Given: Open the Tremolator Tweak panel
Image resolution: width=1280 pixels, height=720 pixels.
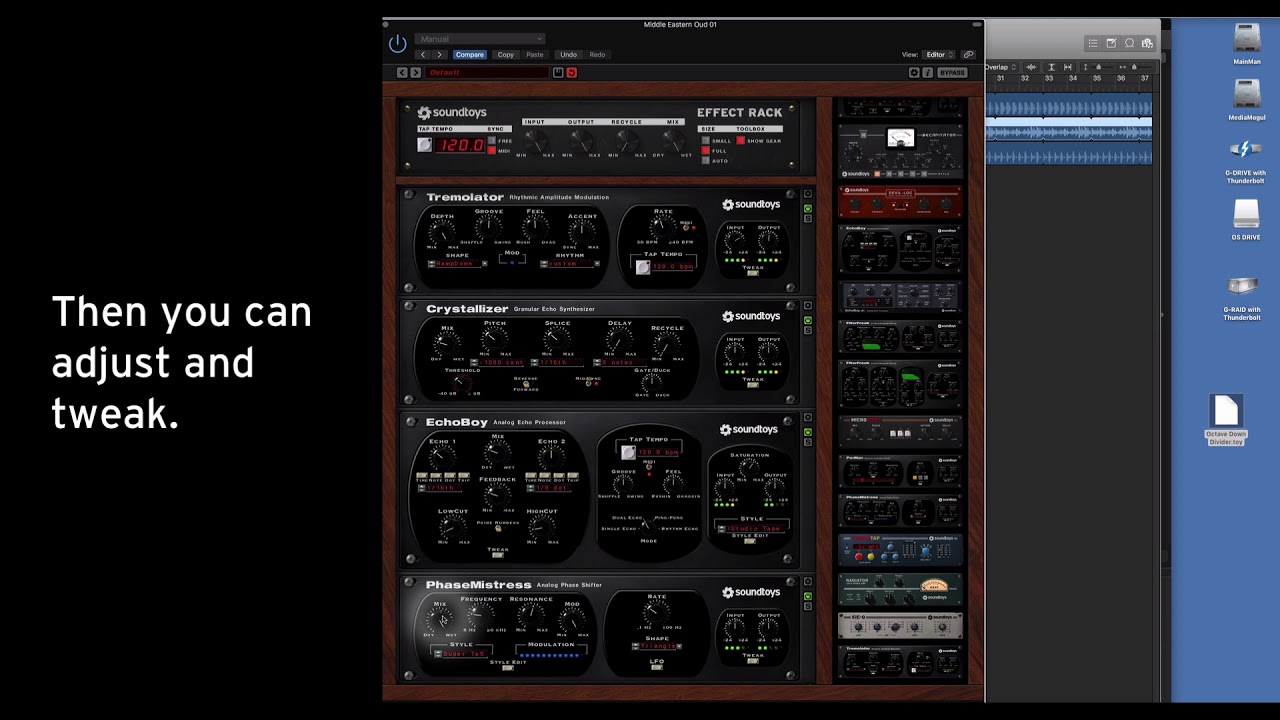Looking at the screenshot, I should 753,273.
